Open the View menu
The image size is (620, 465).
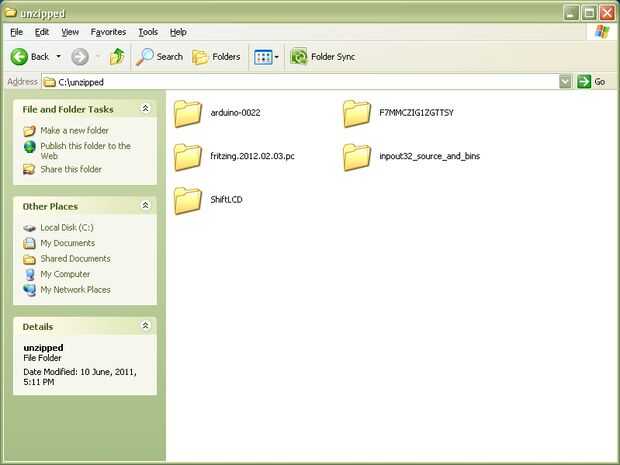tap(70, 32)
